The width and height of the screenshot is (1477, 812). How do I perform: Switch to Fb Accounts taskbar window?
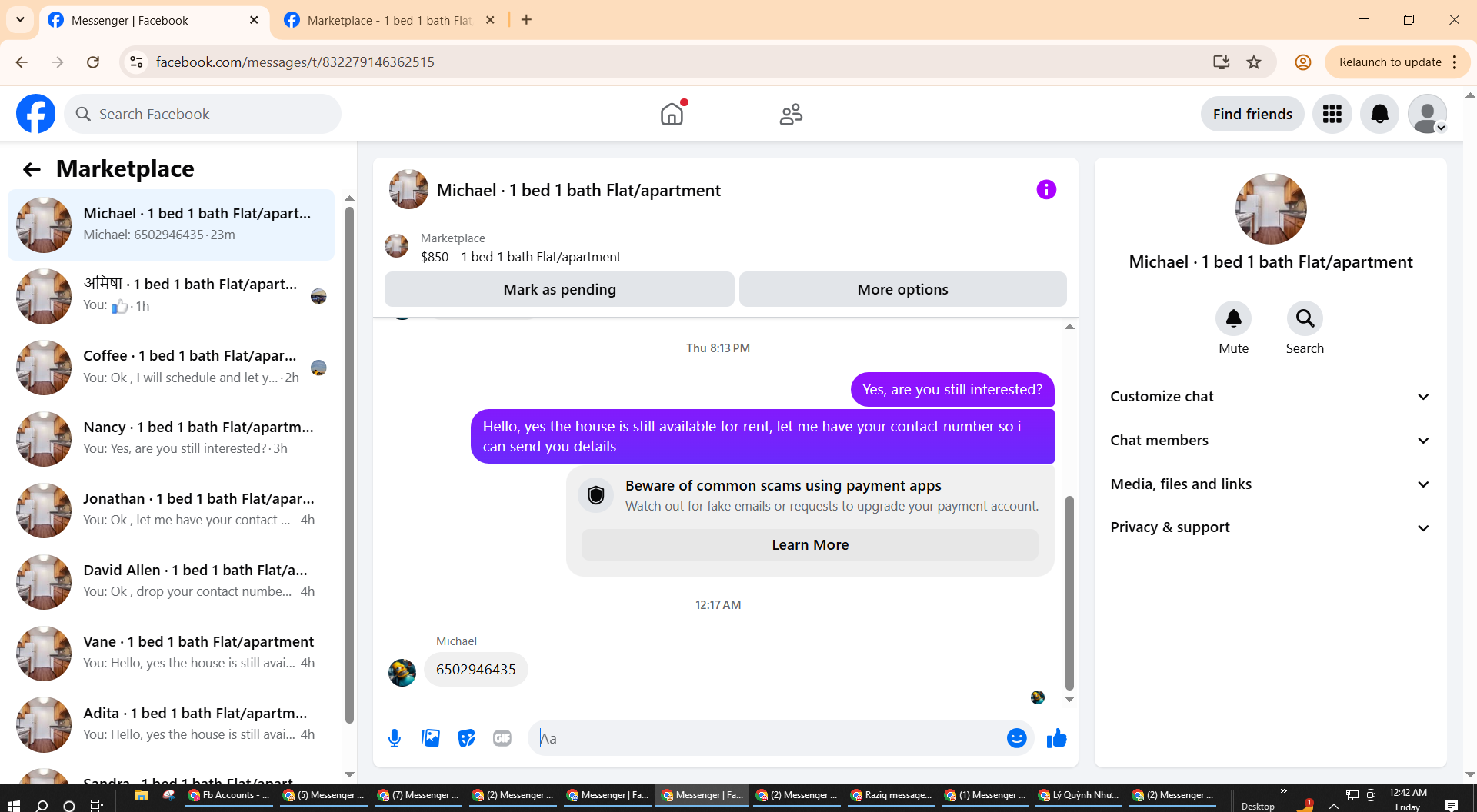pyautogui.click(x=229, y=795)
